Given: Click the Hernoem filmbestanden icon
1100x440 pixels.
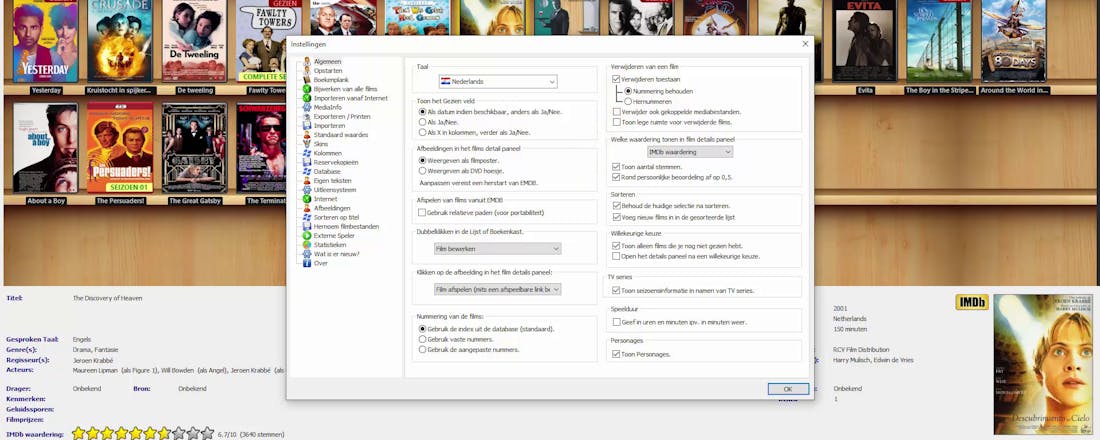Looking at the screenshot, I should tap(307, 227).
